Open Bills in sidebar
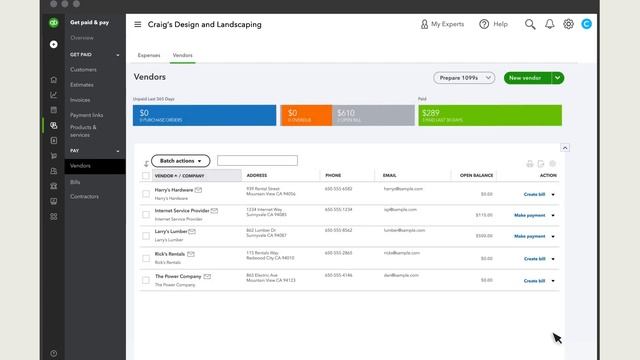The width and height of the screenshot is (640, 360). point(75,182)
